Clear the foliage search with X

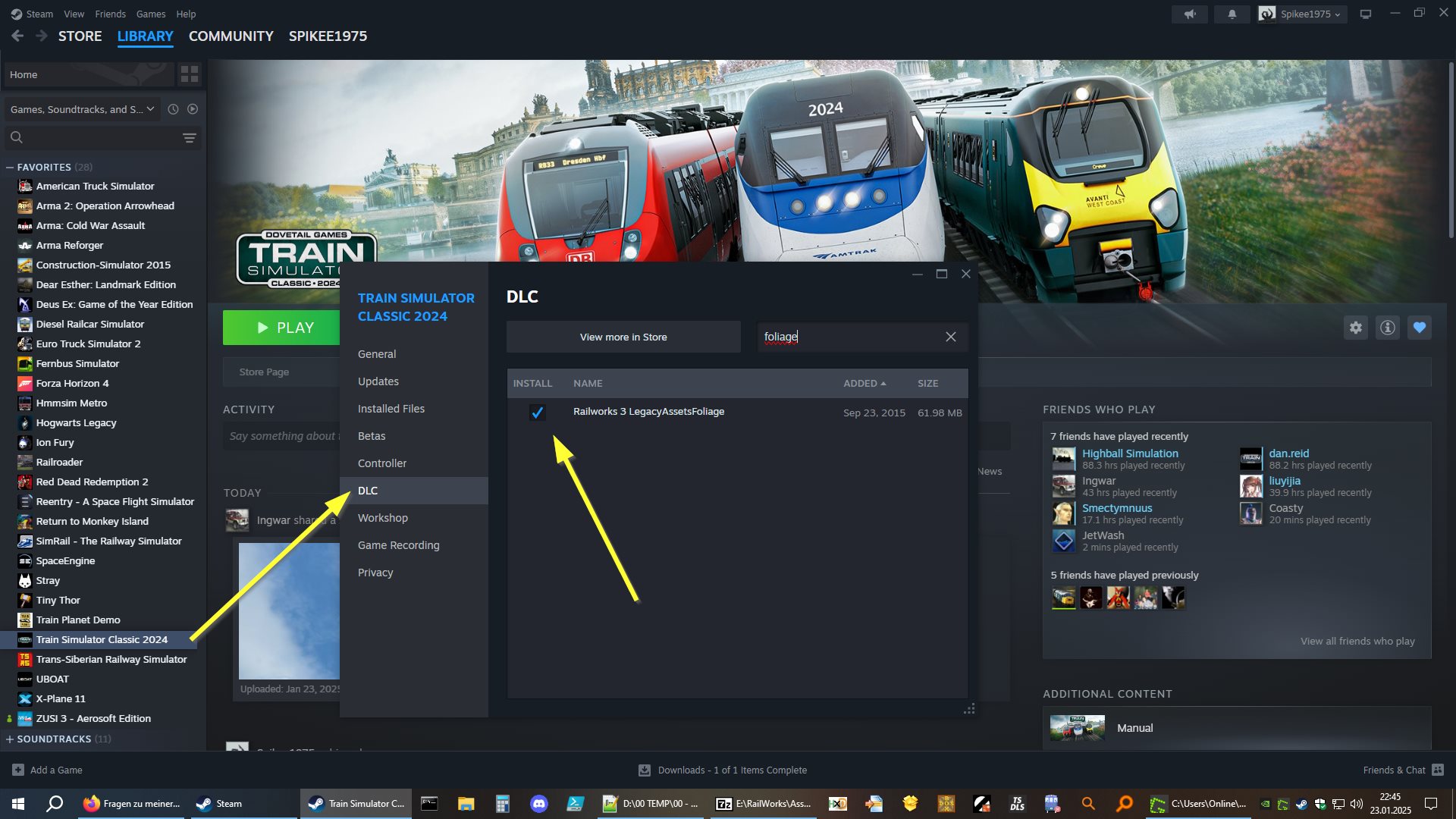coord(950,337)
